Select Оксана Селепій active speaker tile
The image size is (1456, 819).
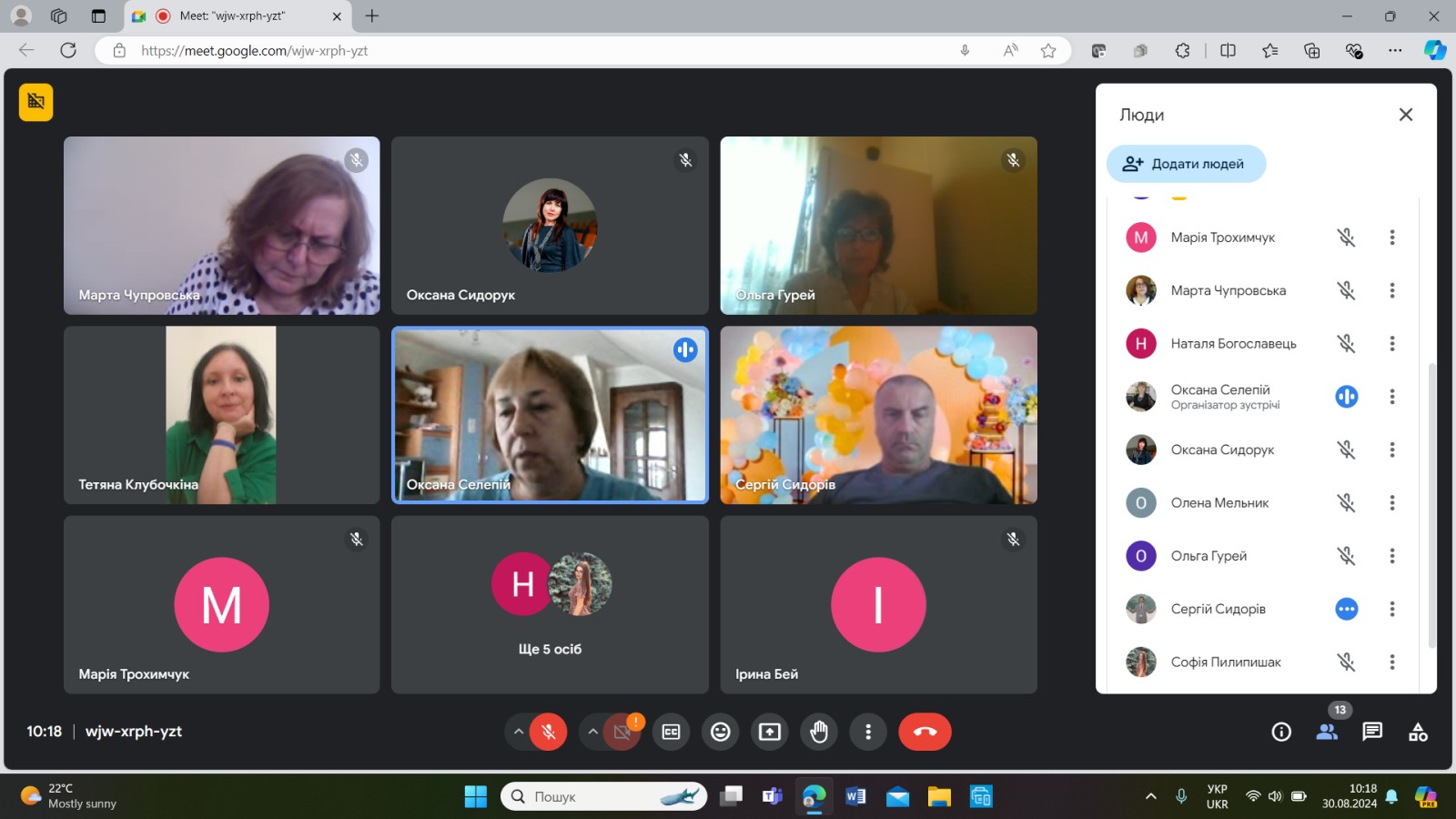point(550,415)
